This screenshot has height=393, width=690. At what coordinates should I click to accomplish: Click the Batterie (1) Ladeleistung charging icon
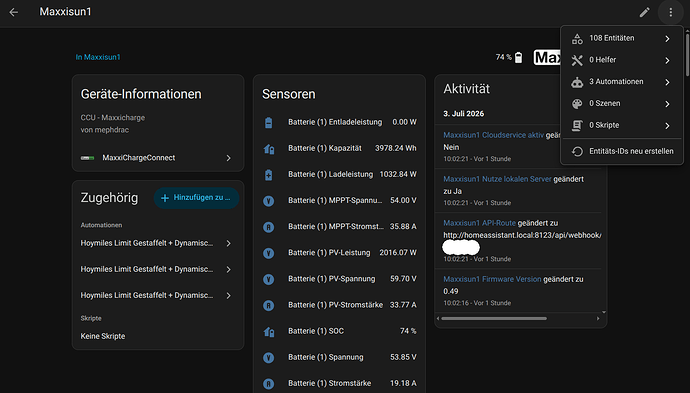[268, 175]
